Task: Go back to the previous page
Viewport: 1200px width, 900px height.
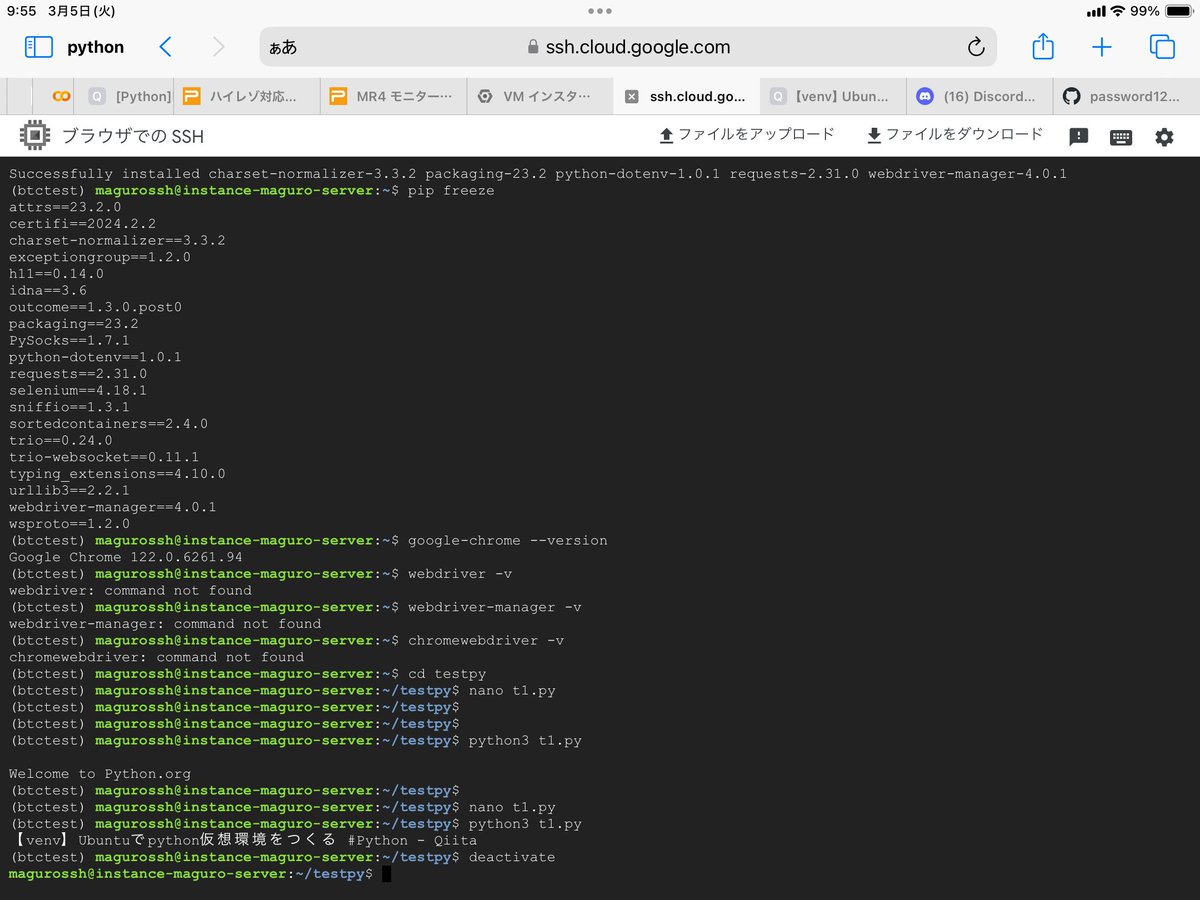Action: click(166, 47)
